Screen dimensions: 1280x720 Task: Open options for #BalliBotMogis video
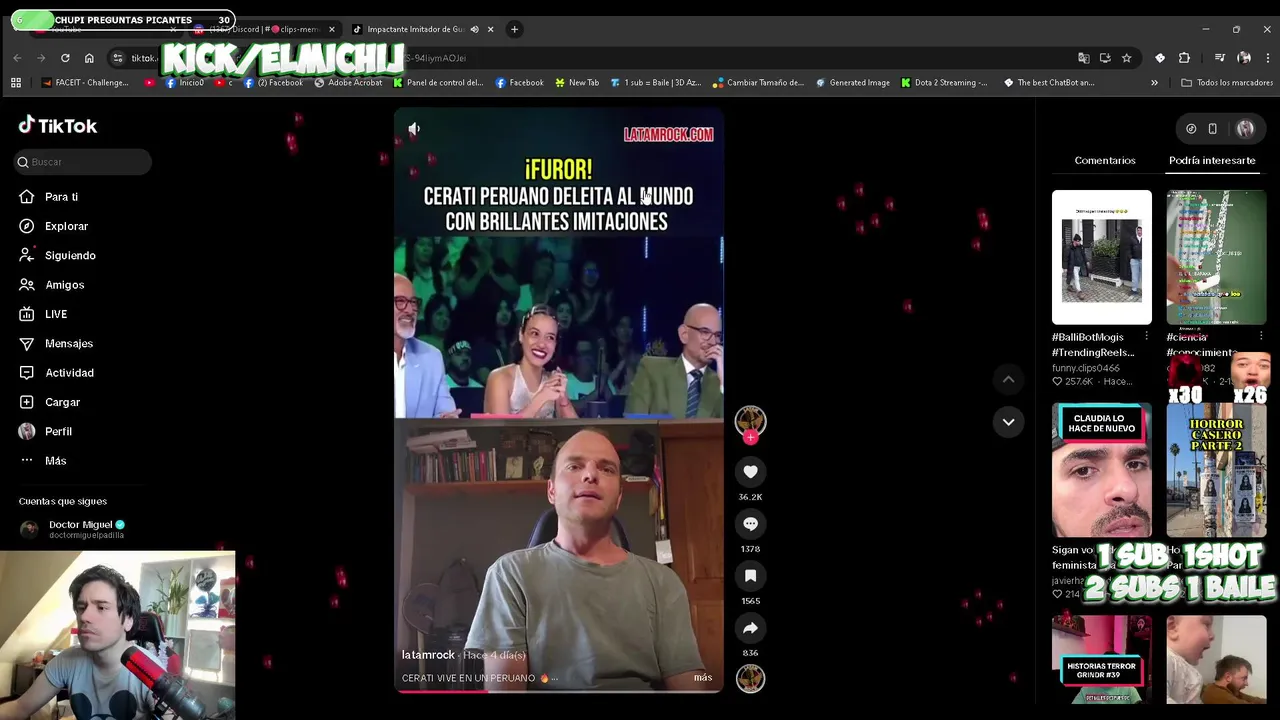click(1146, 337)
